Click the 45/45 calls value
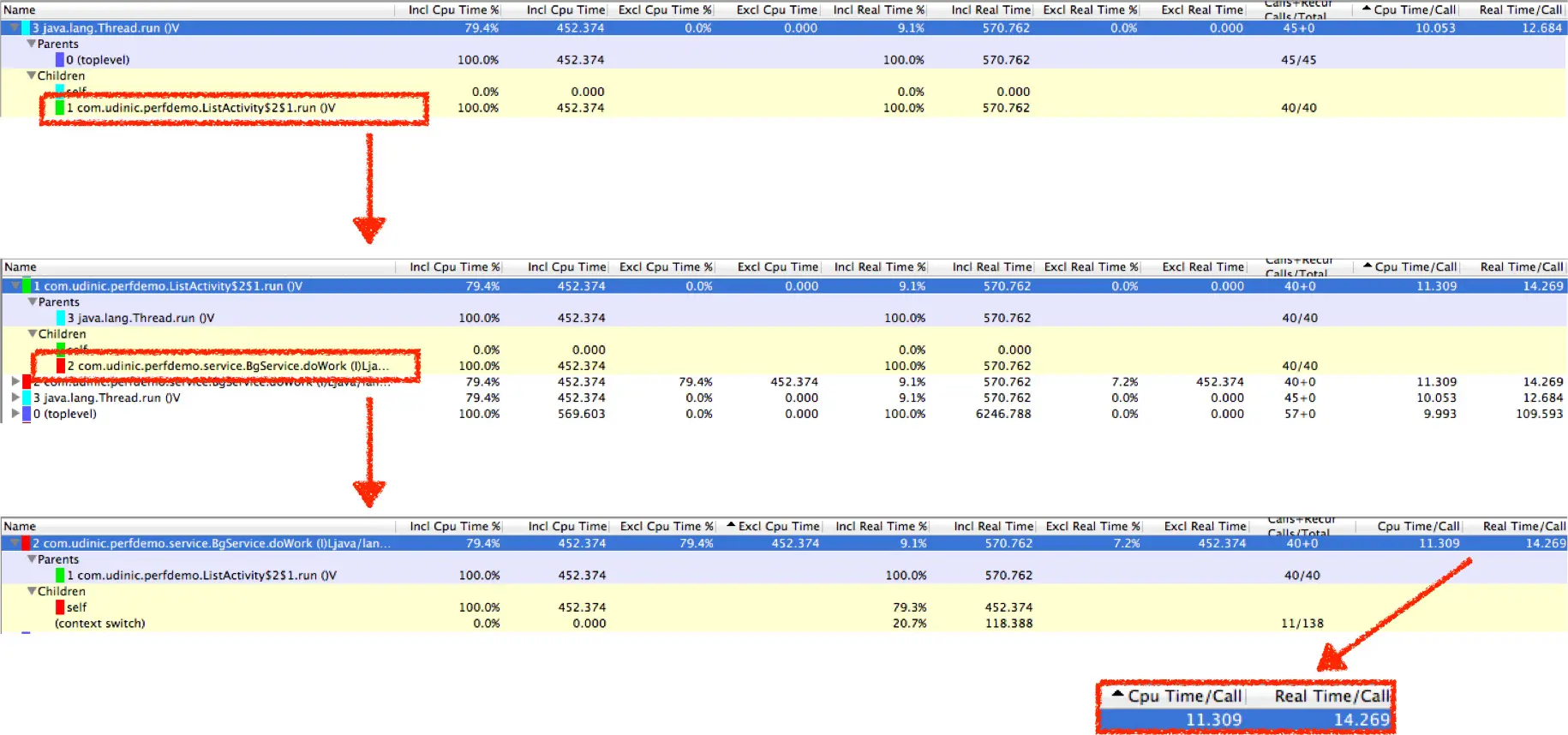Image resolution: width=1568 pixels, height=735 pixels. pyautogui.click(x=1299, y=60)
